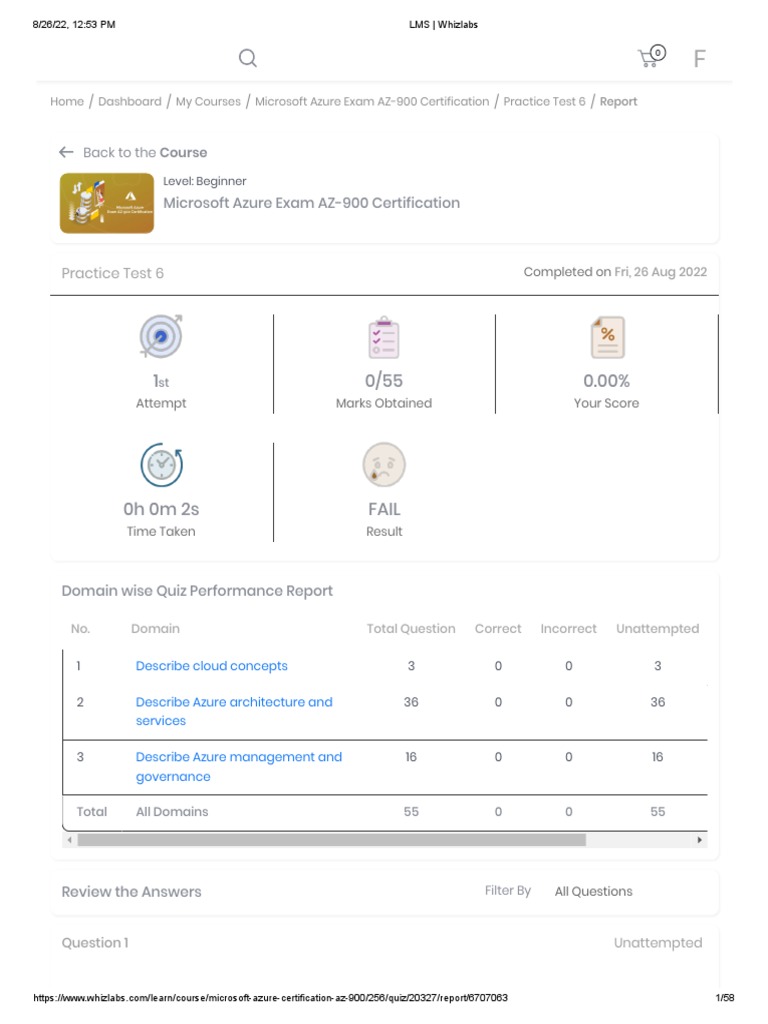Open Dashboard from the breadcrumb
The image size is (768, 1024).
(x=129, y=101)
